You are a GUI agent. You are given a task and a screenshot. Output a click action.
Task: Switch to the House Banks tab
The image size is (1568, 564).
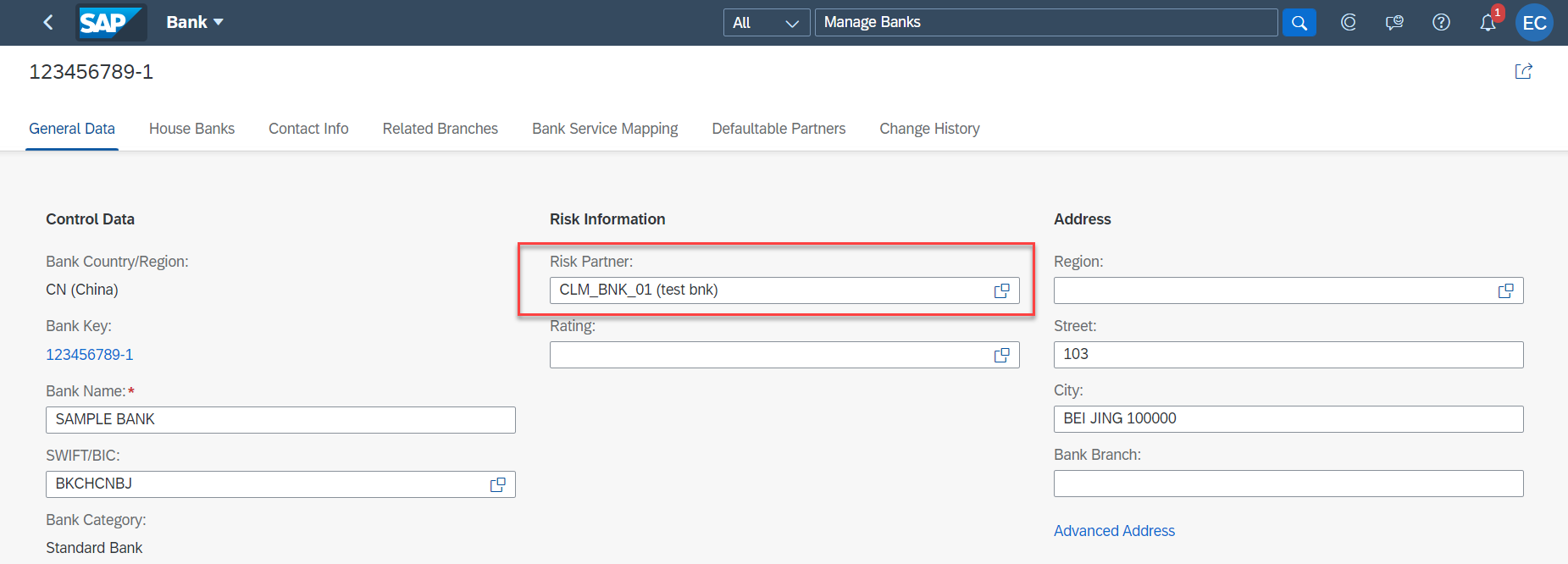coord(191,129)
